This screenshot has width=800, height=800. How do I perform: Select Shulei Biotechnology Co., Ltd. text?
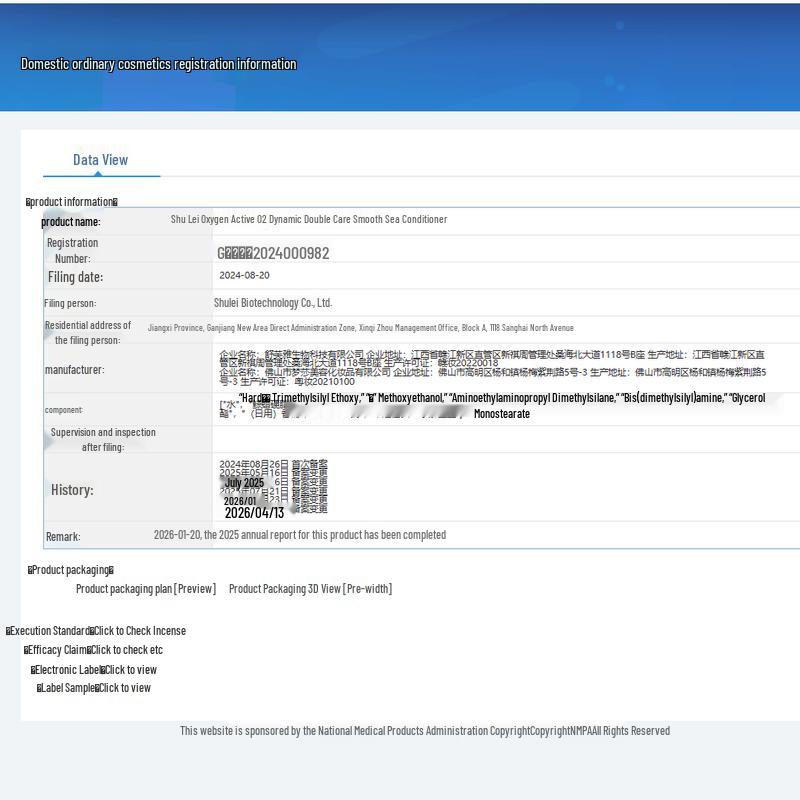pyautogui.click(x=273, y=303)
